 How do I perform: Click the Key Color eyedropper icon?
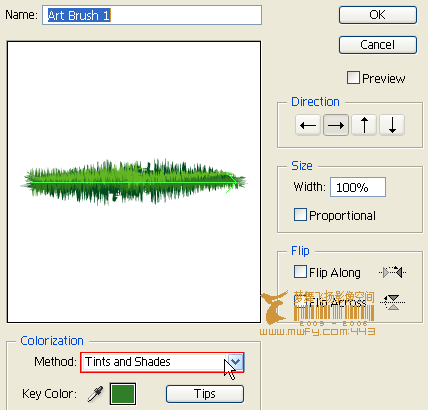95,394
